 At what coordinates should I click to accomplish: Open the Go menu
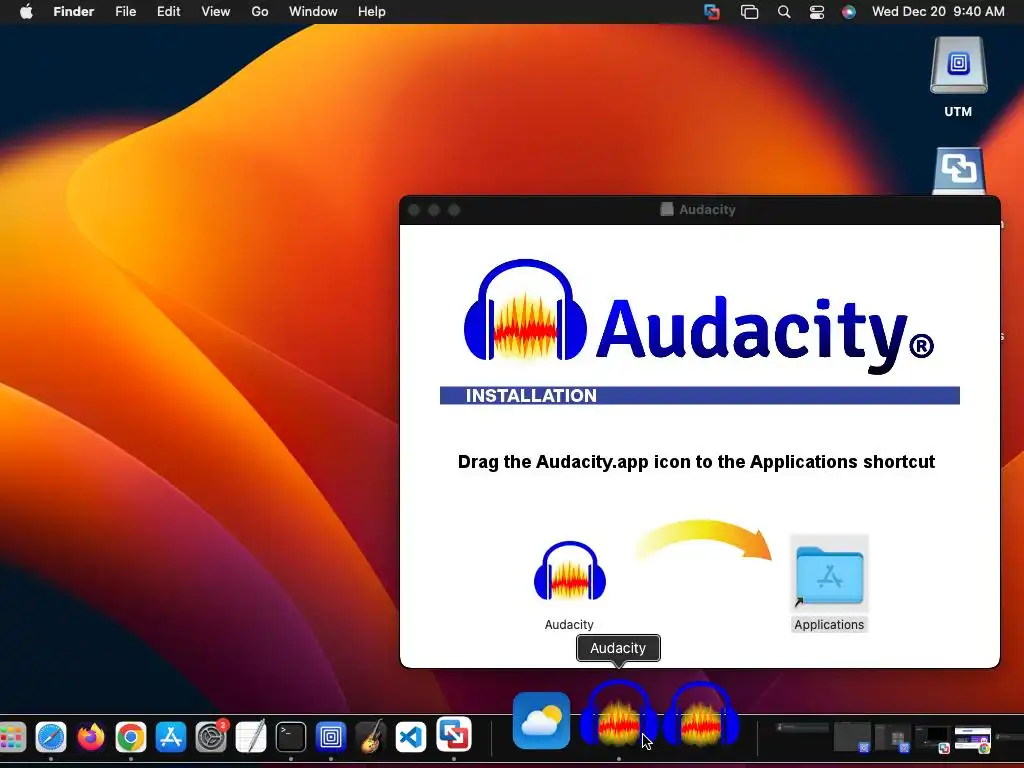pos(260,12)
